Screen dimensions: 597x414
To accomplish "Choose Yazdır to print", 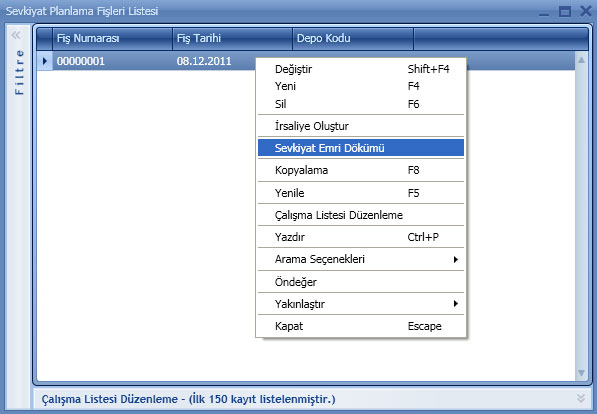I will tap(361, 237).
